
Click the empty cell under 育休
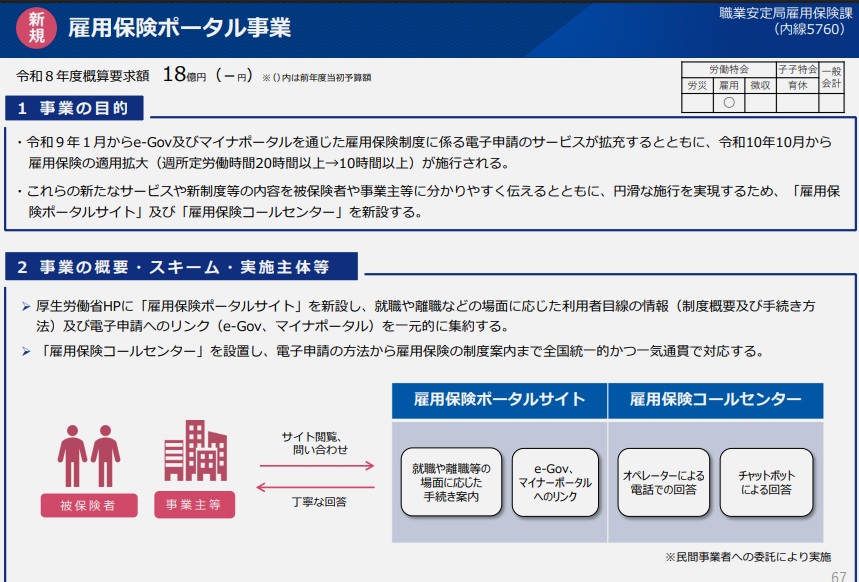797,102
